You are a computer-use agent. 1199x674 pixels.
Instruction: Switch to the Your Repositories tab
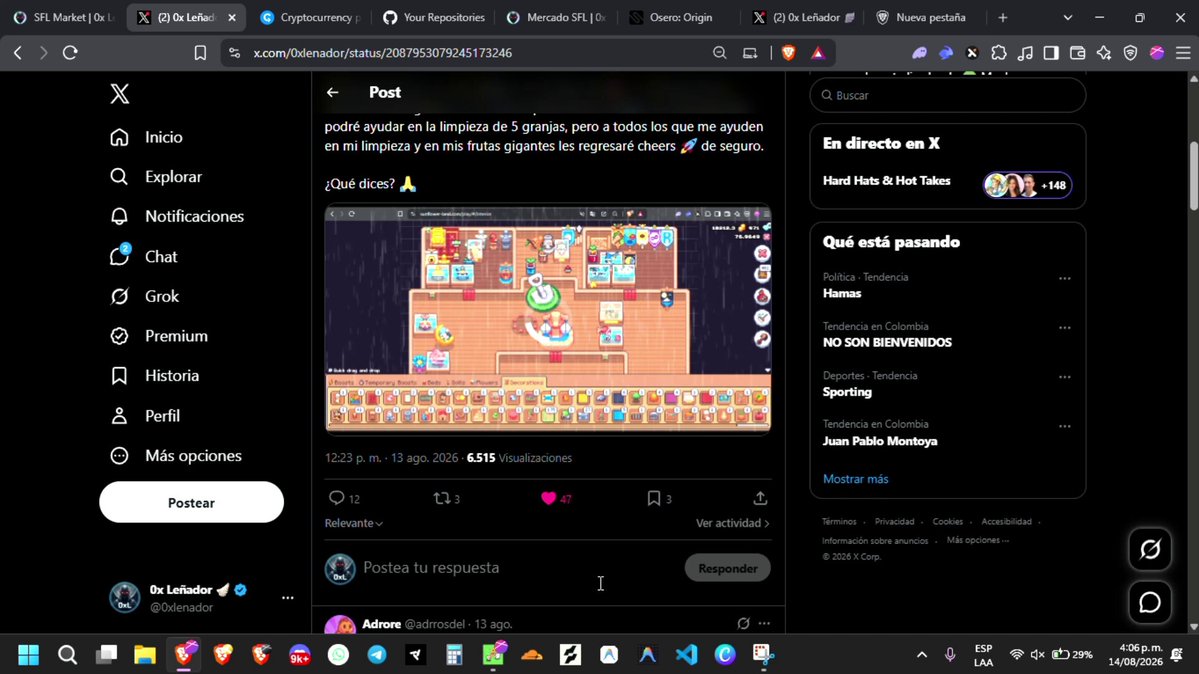(434, 18)
